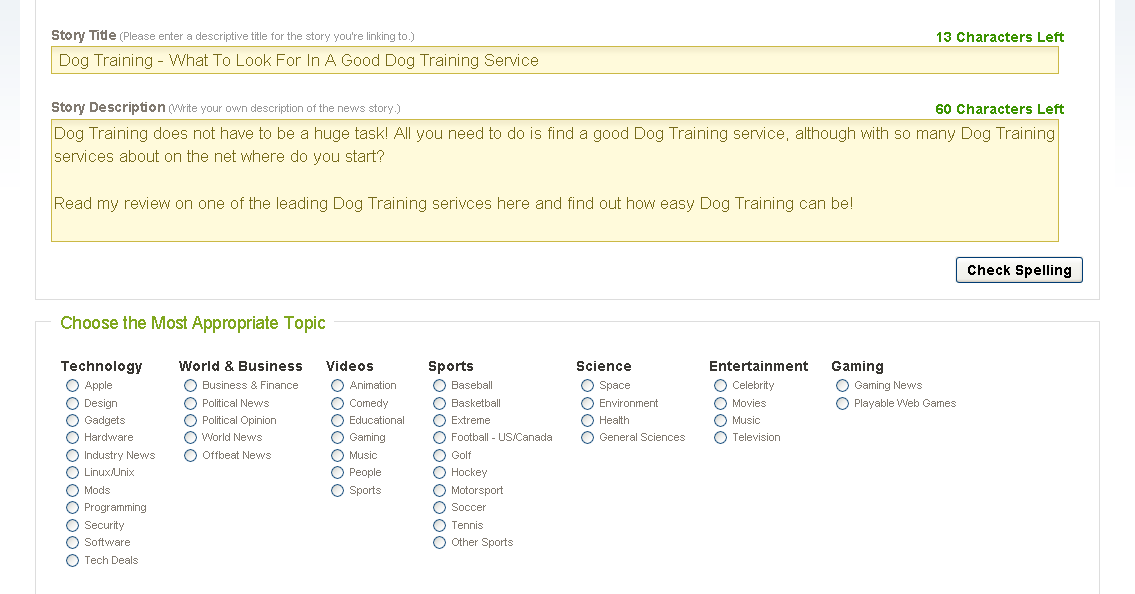1135x594 pixels.
Task: Select the Motorsport radio button
Action: click(440, 491)
